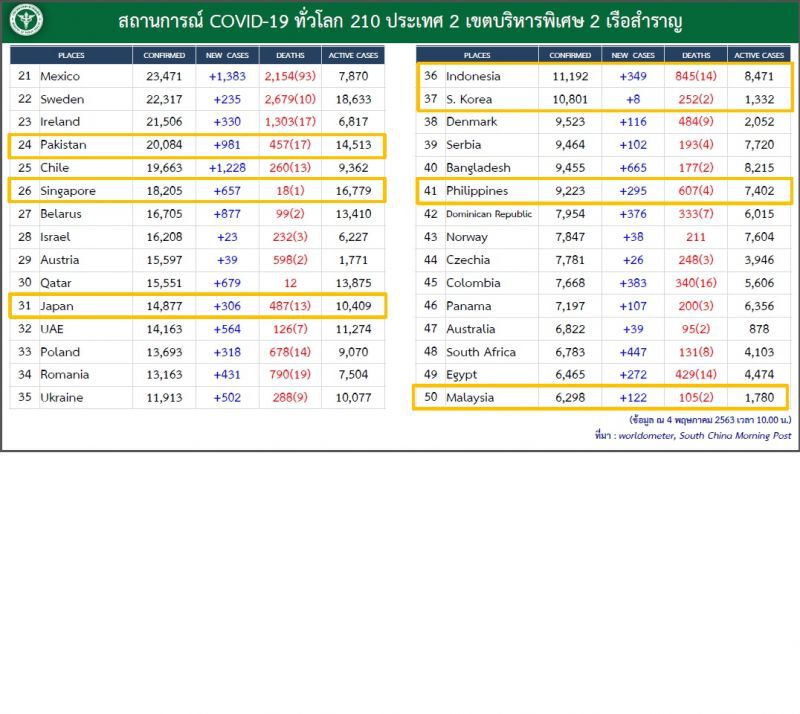
Task: Click Israel's confirmed figure "16,208"
Action: click(x=164, y=237)
